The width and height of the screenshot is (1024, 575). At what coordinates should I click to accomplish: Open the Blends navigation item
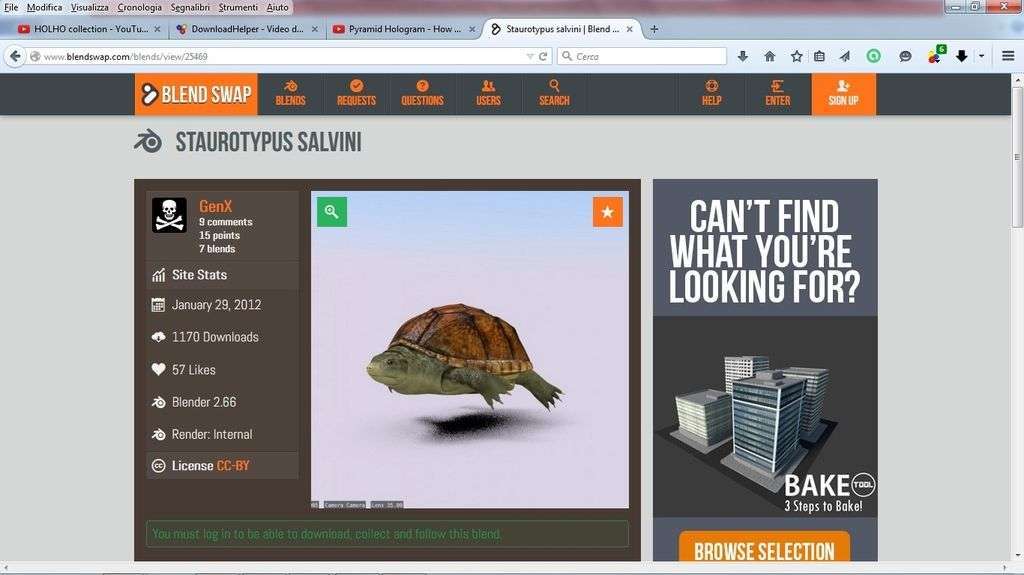pyautogui.click(x=291, y=94)
